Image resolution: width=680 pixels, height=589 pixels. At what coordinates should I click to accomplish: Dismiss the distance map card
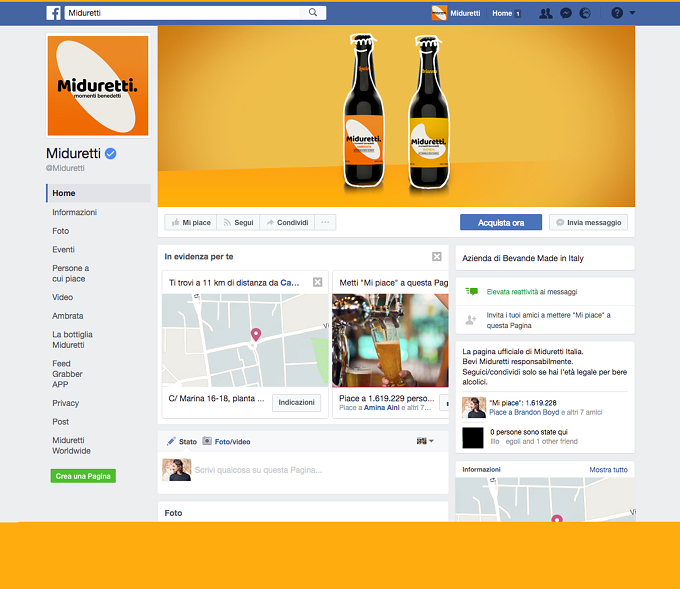pos(317,282)
